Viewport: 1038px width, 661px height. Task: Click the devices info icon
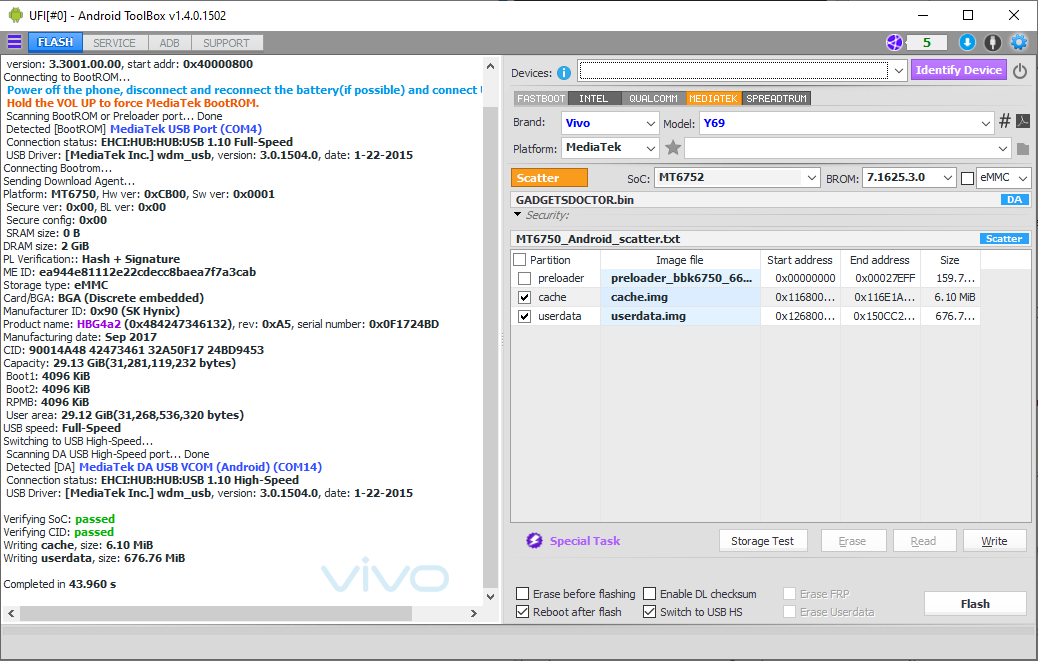tap(564, 72)
